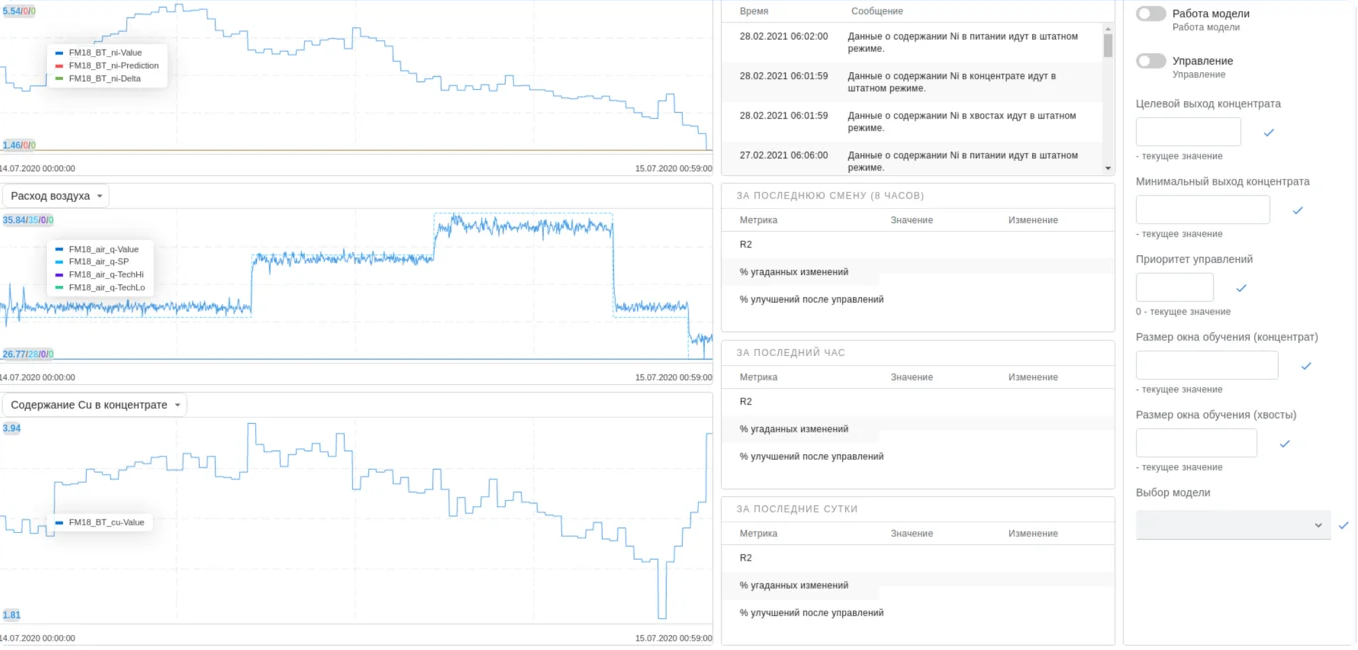Toggle FM18_air_q-TechLo legend series
1358x650 pixels.
[x=100, y=287]
